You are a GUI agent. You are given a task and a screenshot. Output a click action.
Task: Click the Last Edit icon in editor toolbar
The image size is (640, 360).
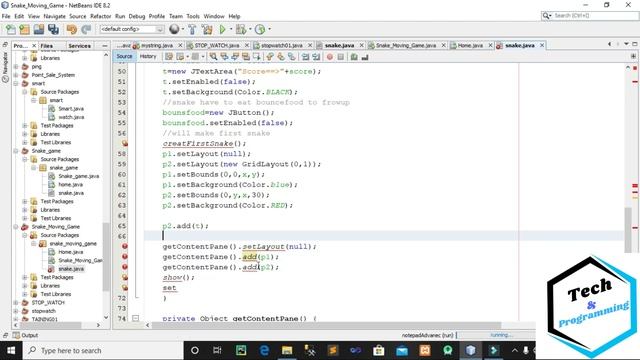pos(169,57)
